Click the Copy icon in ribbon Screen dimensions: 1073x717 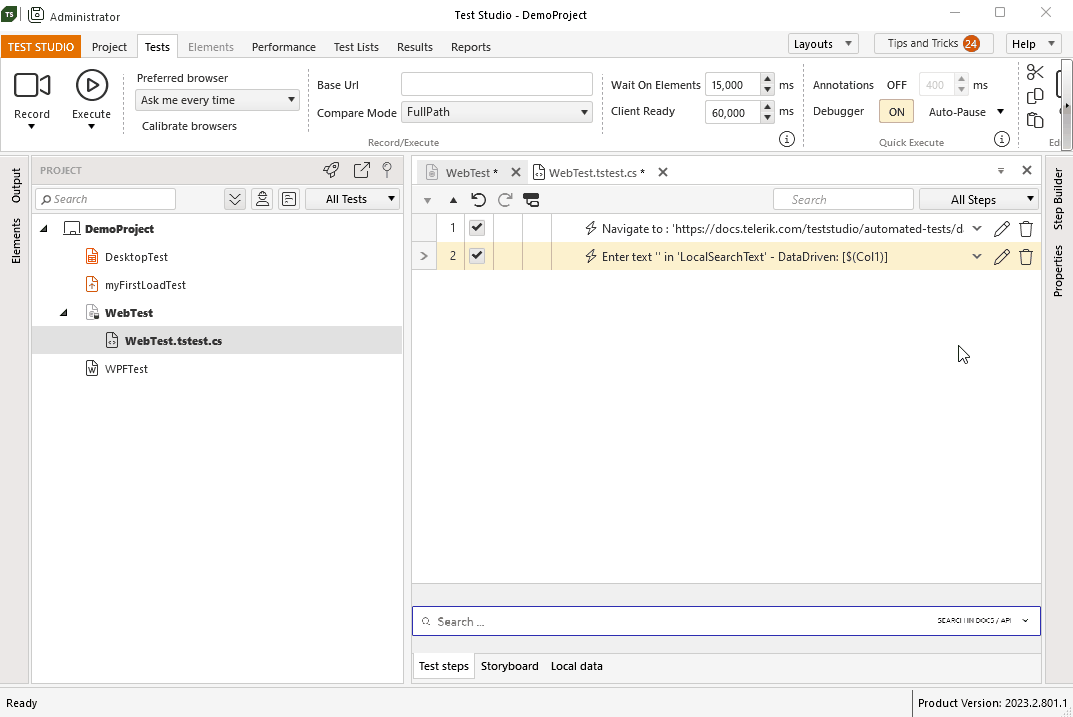tap(1035, 96)
